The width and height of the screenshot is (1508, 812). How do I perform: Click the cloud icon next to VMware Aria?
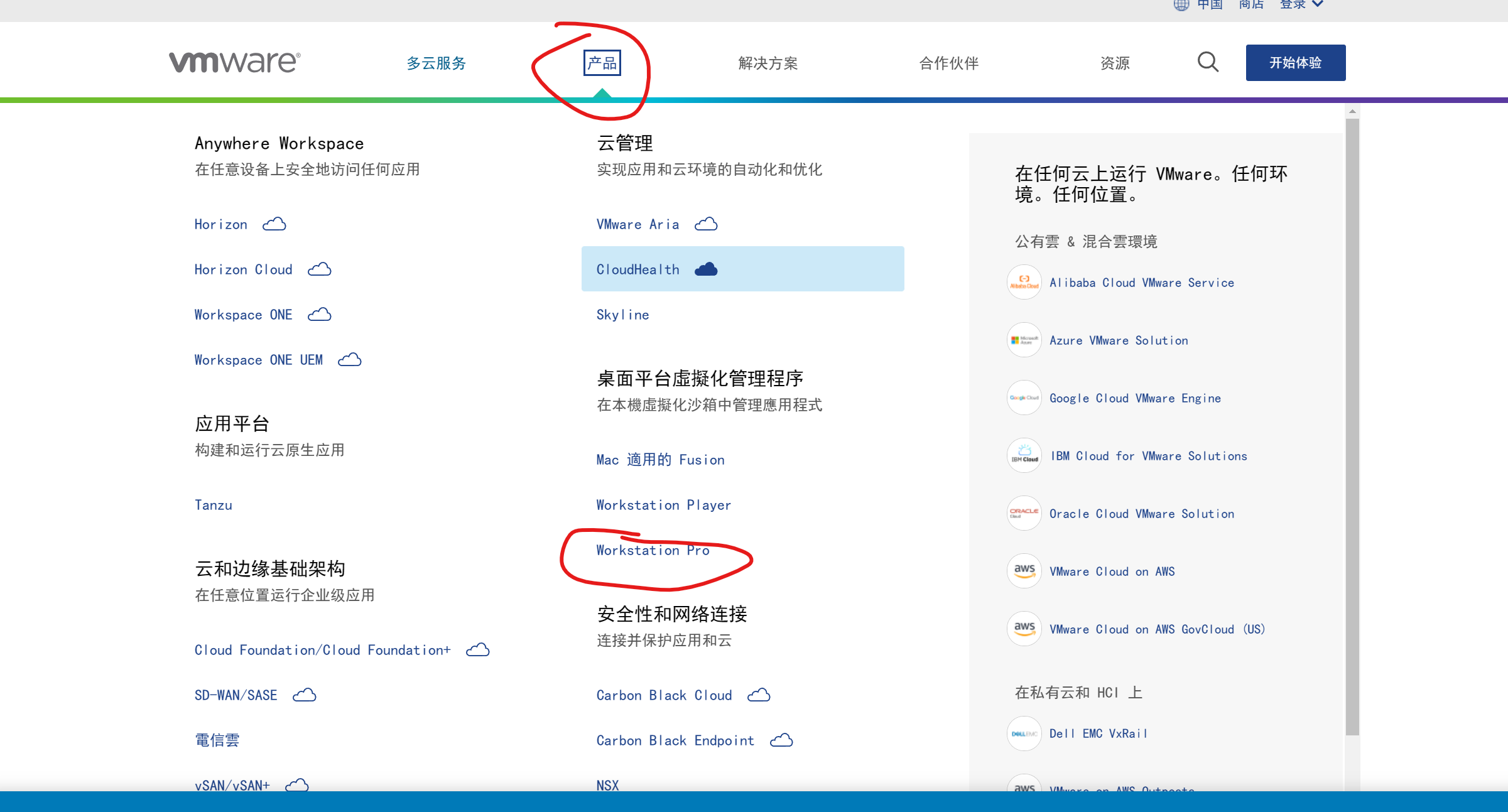706,224
